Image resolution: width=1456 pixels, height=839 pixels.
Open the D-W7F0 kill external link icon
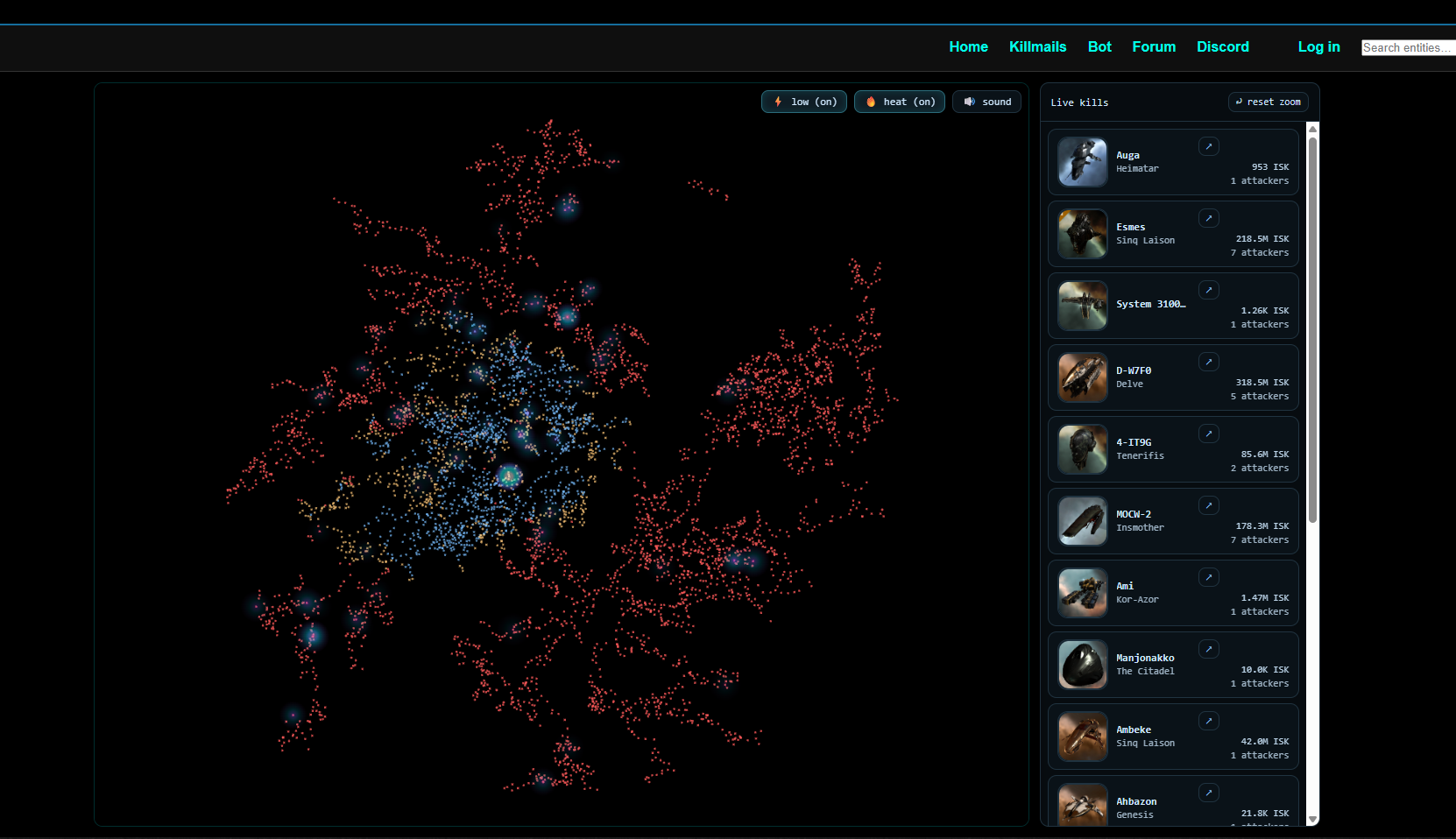click(1209, 362)
